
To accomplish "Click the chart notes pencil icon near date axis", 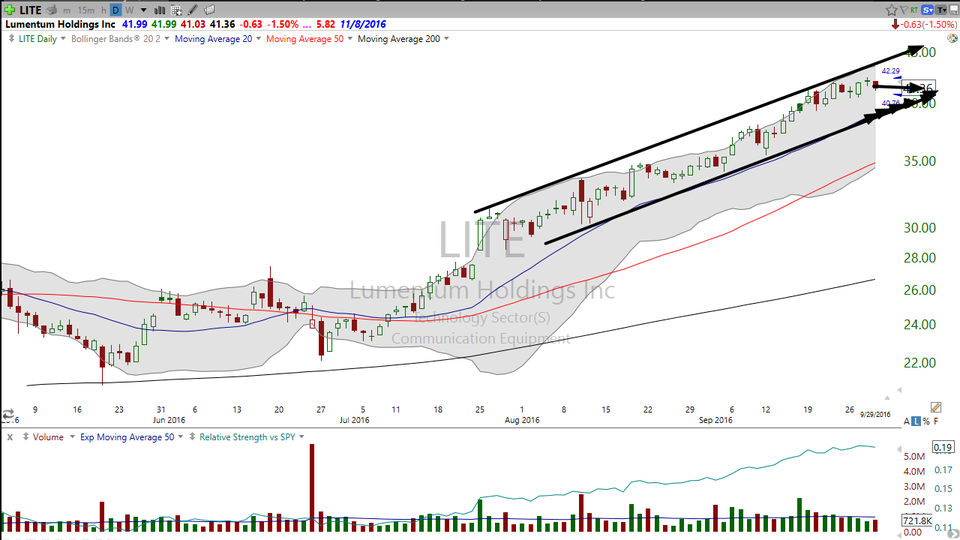I will coord(936,407).
